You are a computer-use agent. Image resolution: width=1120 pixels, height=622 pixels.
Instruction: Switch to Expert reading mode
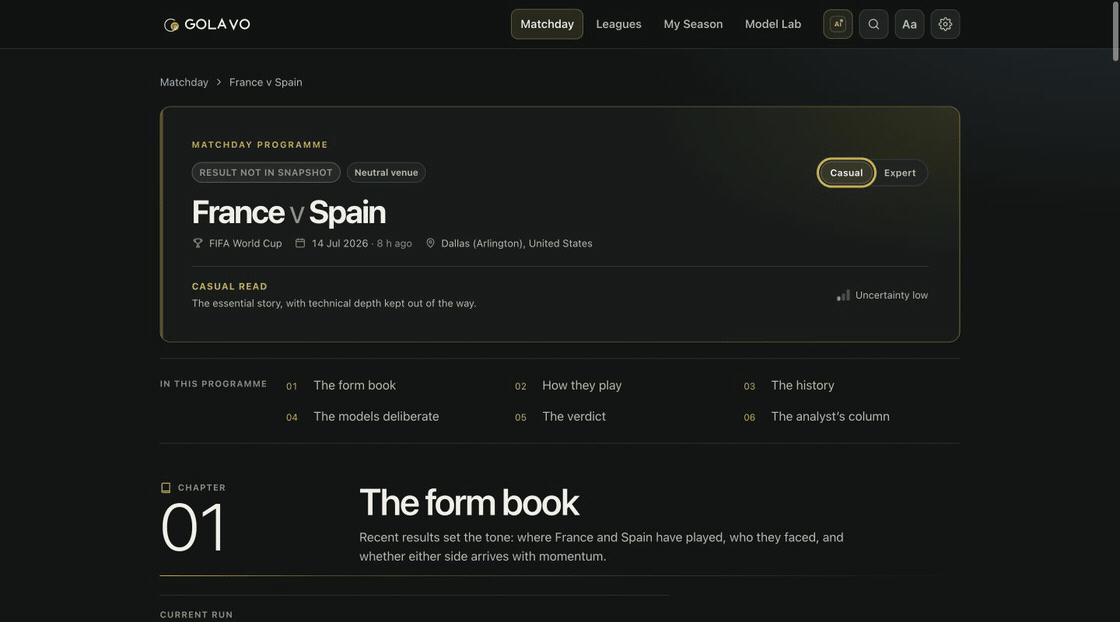[900, 173]
